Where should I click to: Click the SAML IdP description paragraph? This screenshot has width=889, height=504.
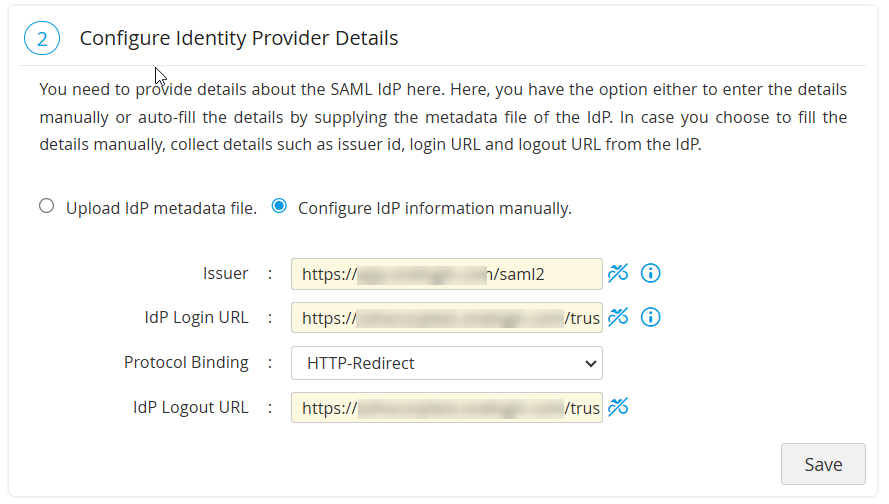[443, 117]
